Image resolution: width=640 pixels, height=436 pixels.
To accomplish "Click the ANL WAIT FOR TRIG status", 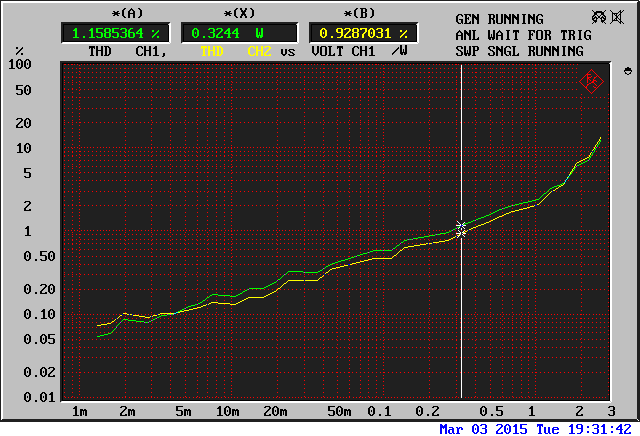I will [x=523, y=35].
